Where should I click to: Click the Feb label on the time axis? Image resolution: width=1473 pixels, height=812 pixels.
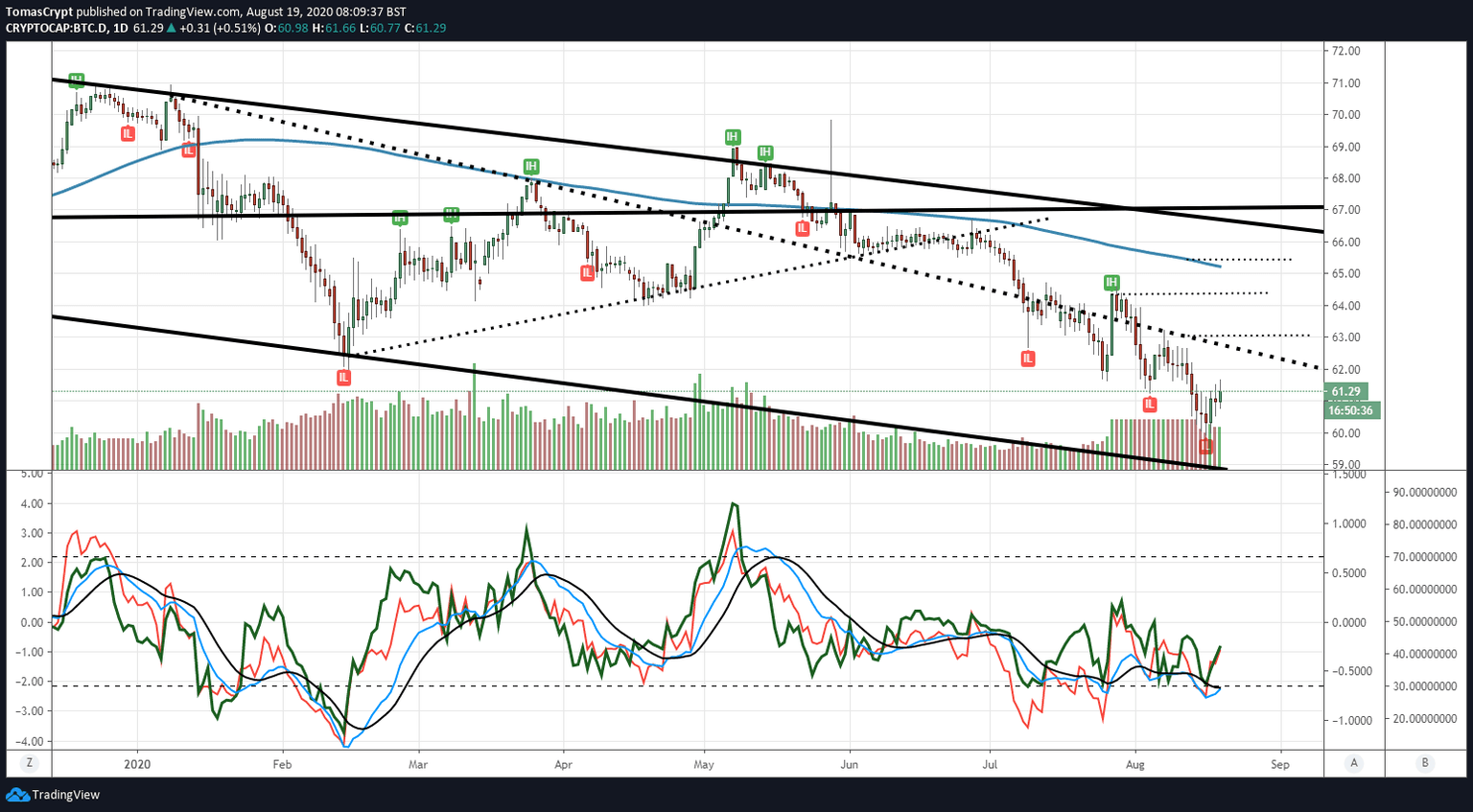(x=282, y=765)
